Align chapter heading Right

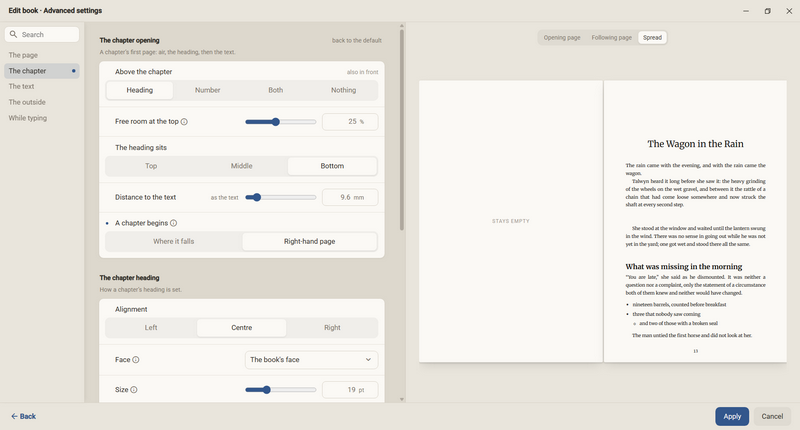332,327
